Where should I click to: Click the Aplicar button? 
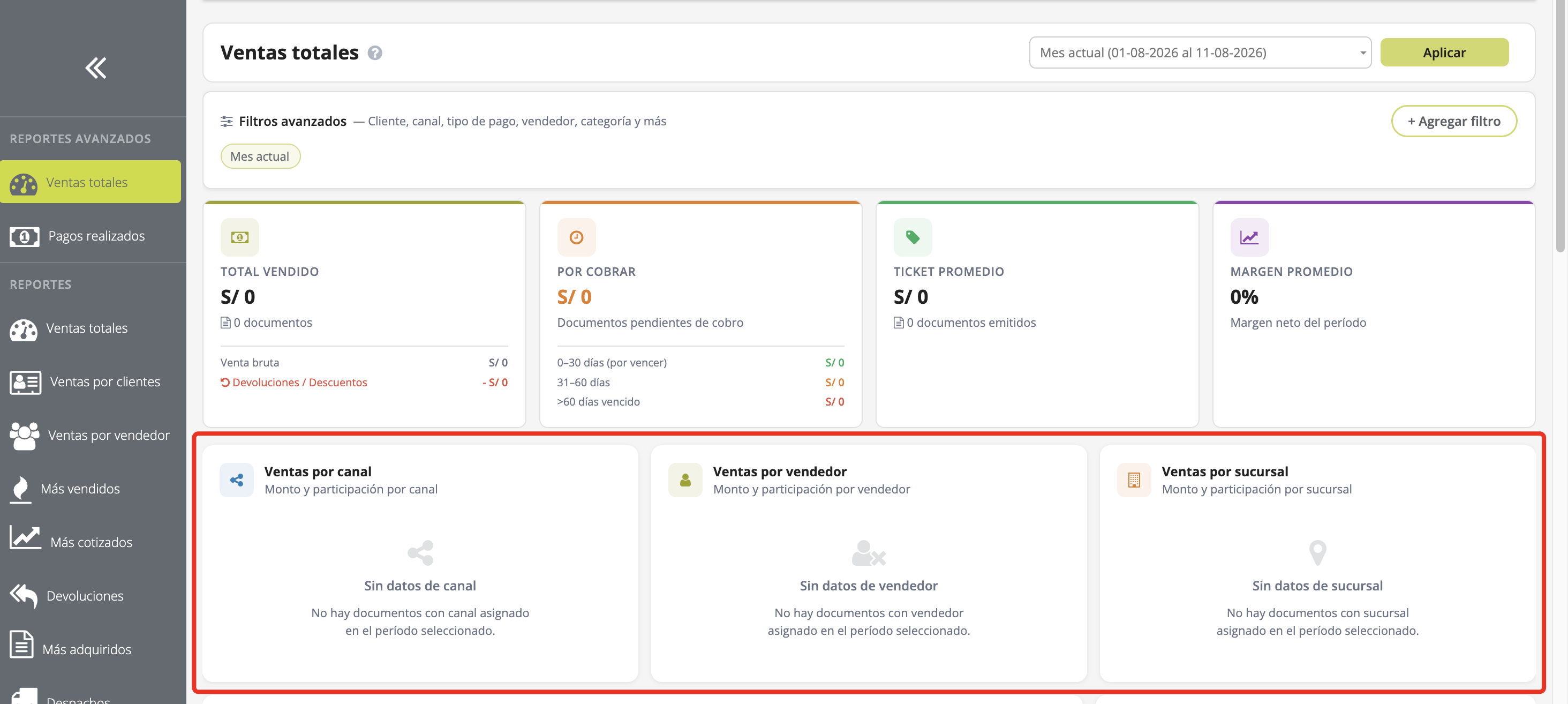(x=1444, y=53)
